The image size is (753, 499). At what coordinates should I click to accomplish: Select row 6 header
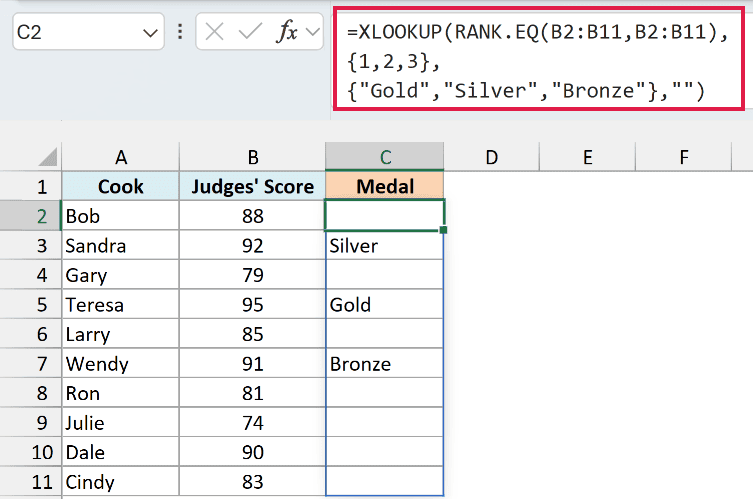(31, 334)
